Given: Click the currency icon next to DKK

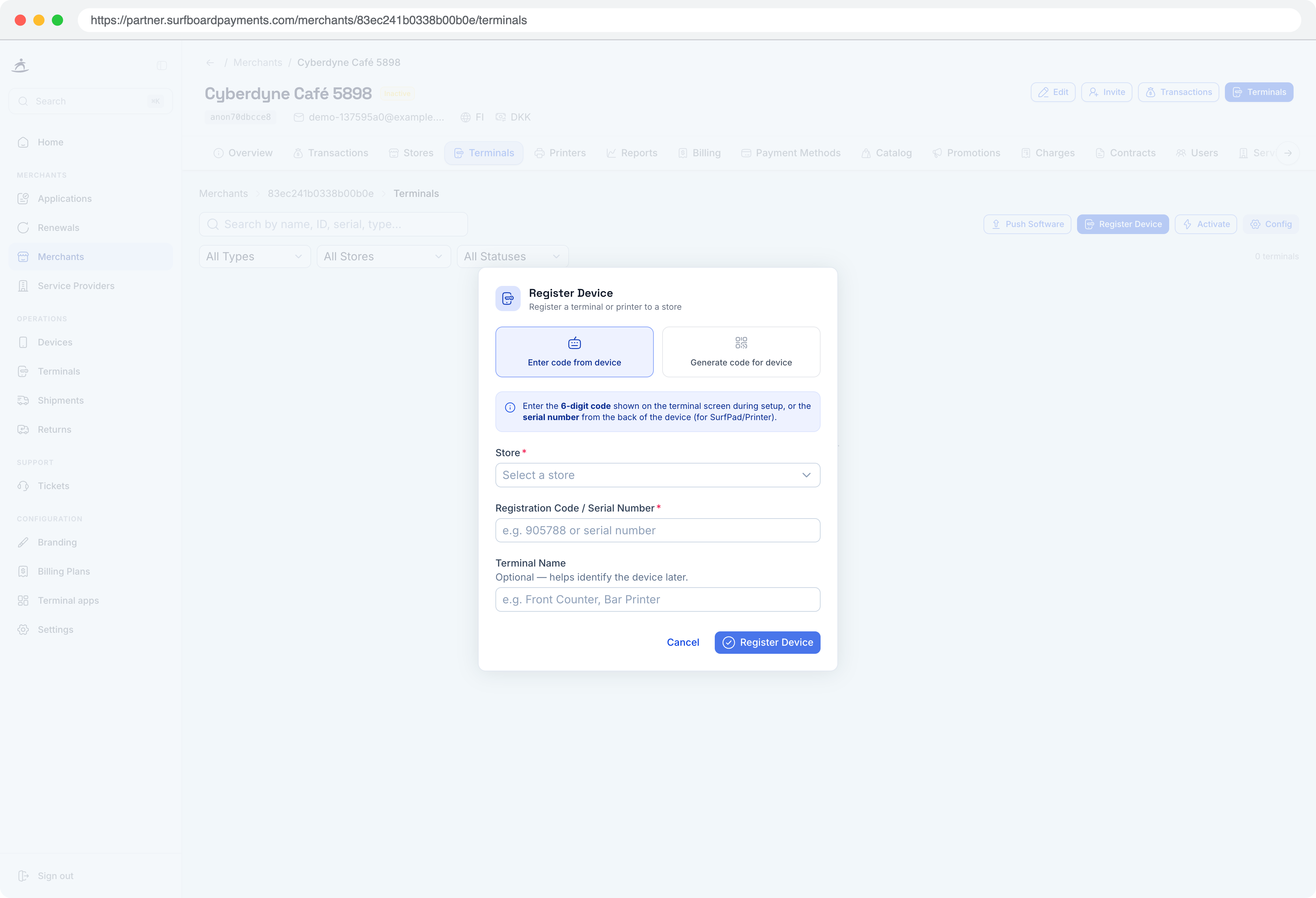Looking at the screenshot, I should point(501,117).
